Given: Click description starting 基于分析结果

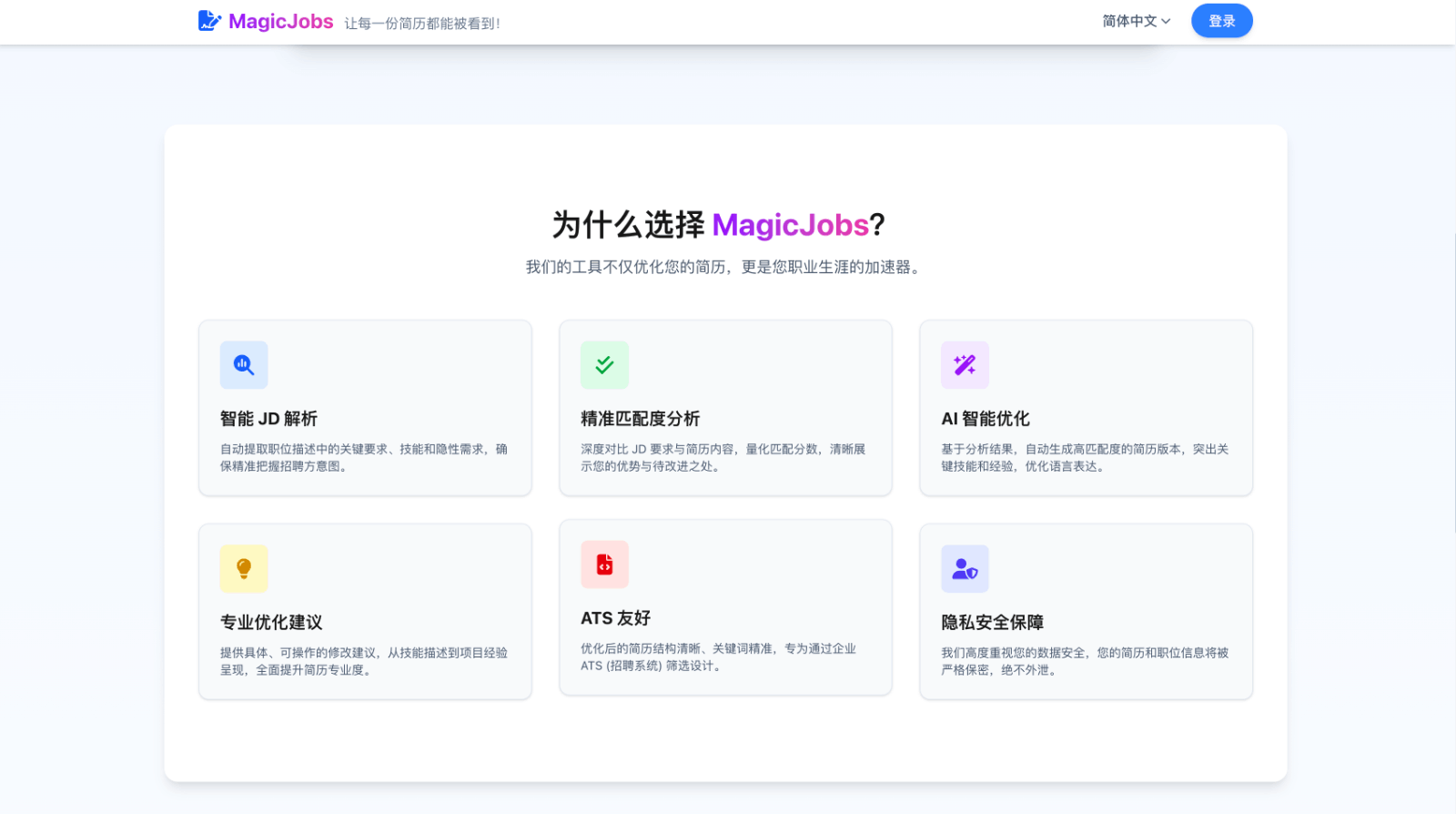Looking at the screenshot, I should pos(1085,457).
